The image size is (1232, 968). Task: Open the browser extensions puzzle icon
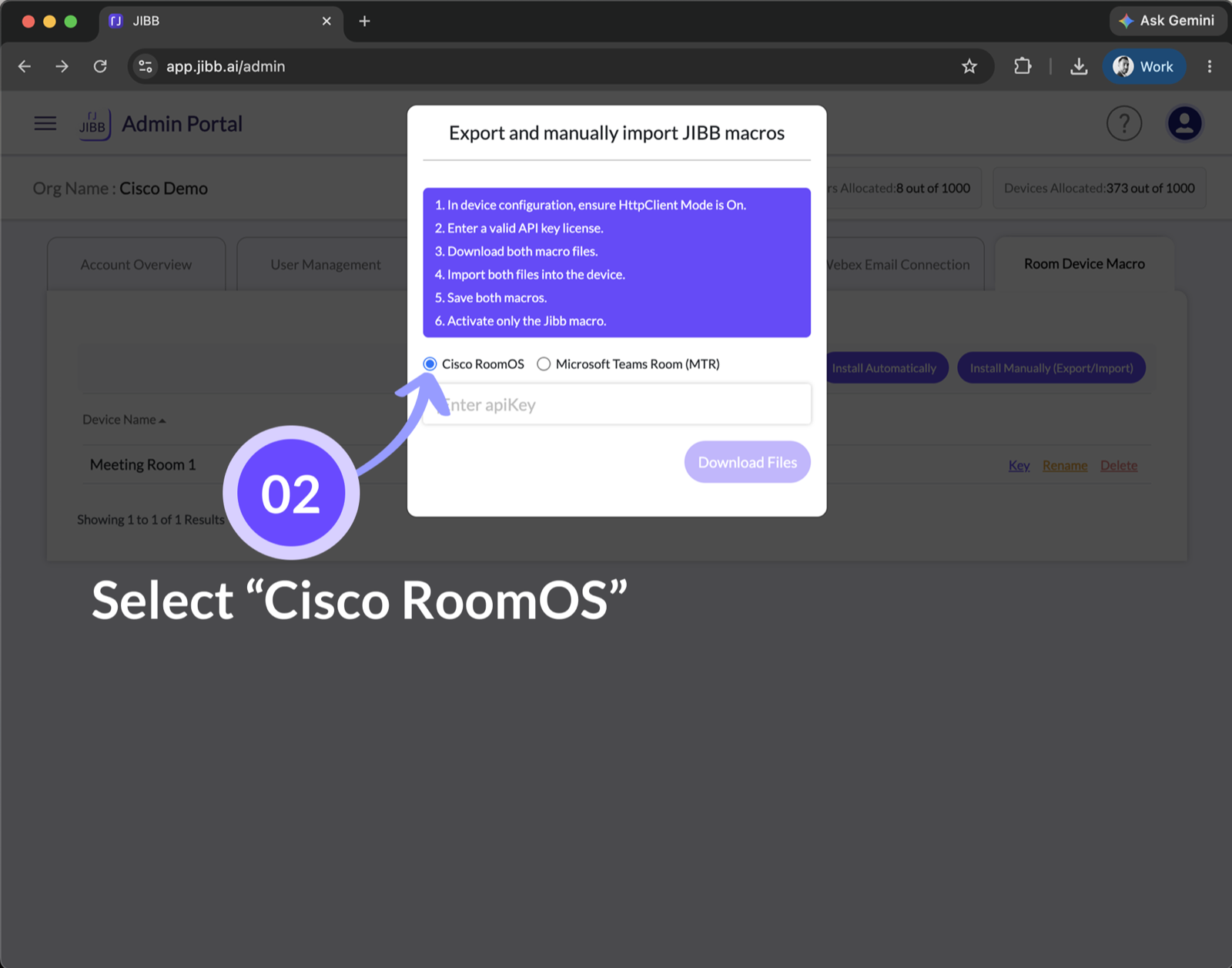(1023, 66)
